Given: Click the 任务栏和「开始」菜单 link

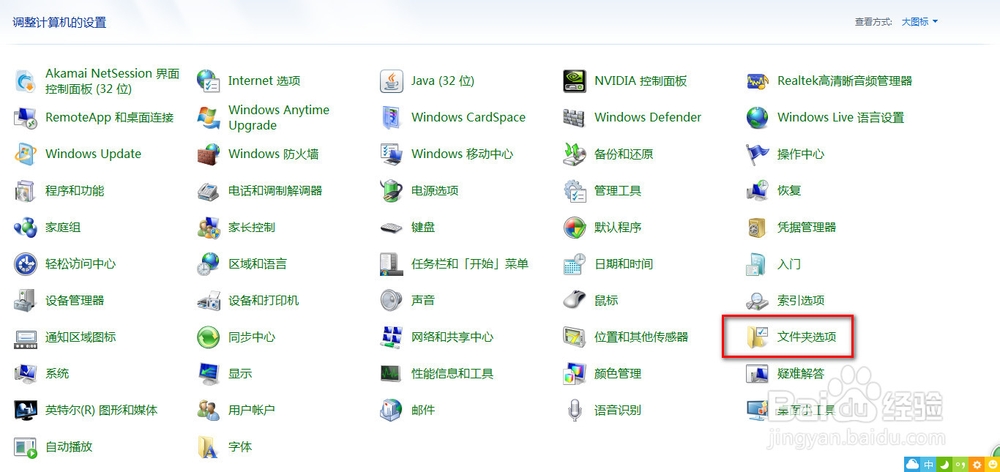Looking at the screenshot, I should (x=470, y=263).
